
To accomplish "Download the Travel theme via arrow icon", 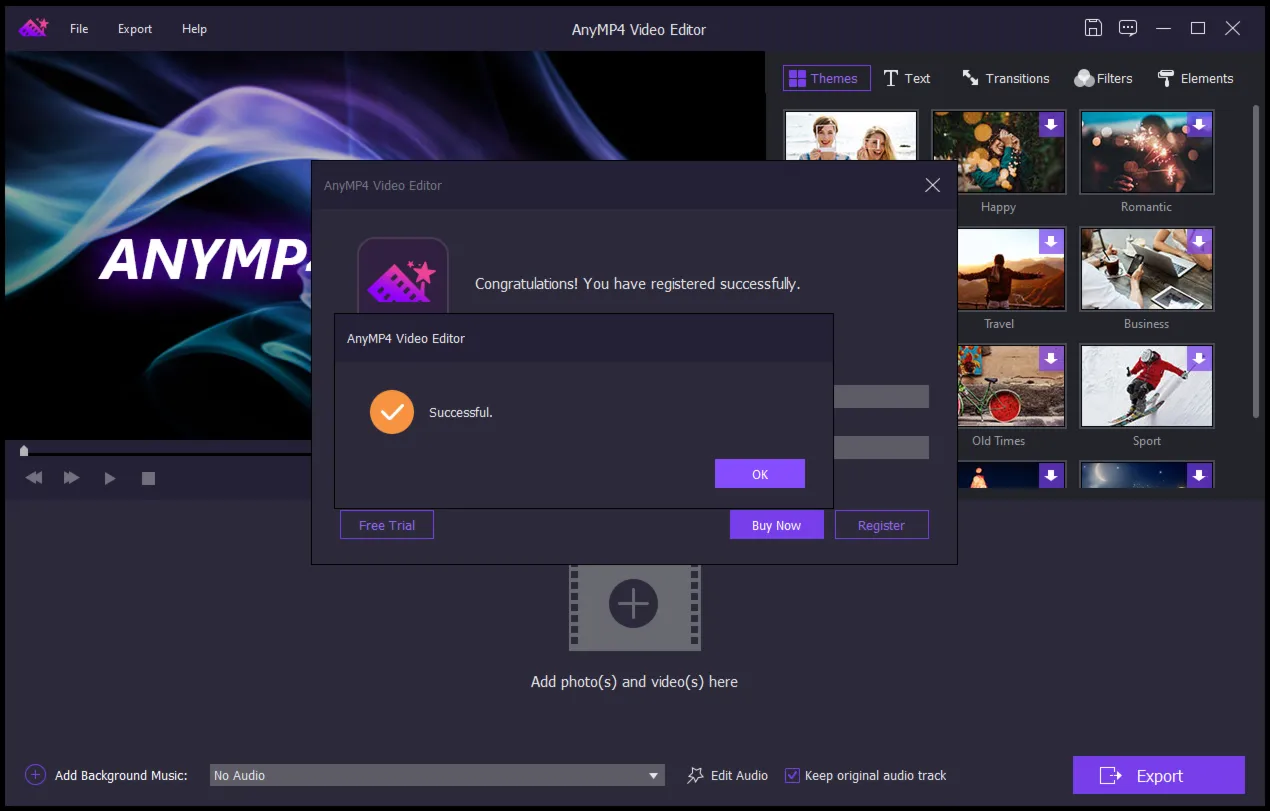I will (1051, 242).
